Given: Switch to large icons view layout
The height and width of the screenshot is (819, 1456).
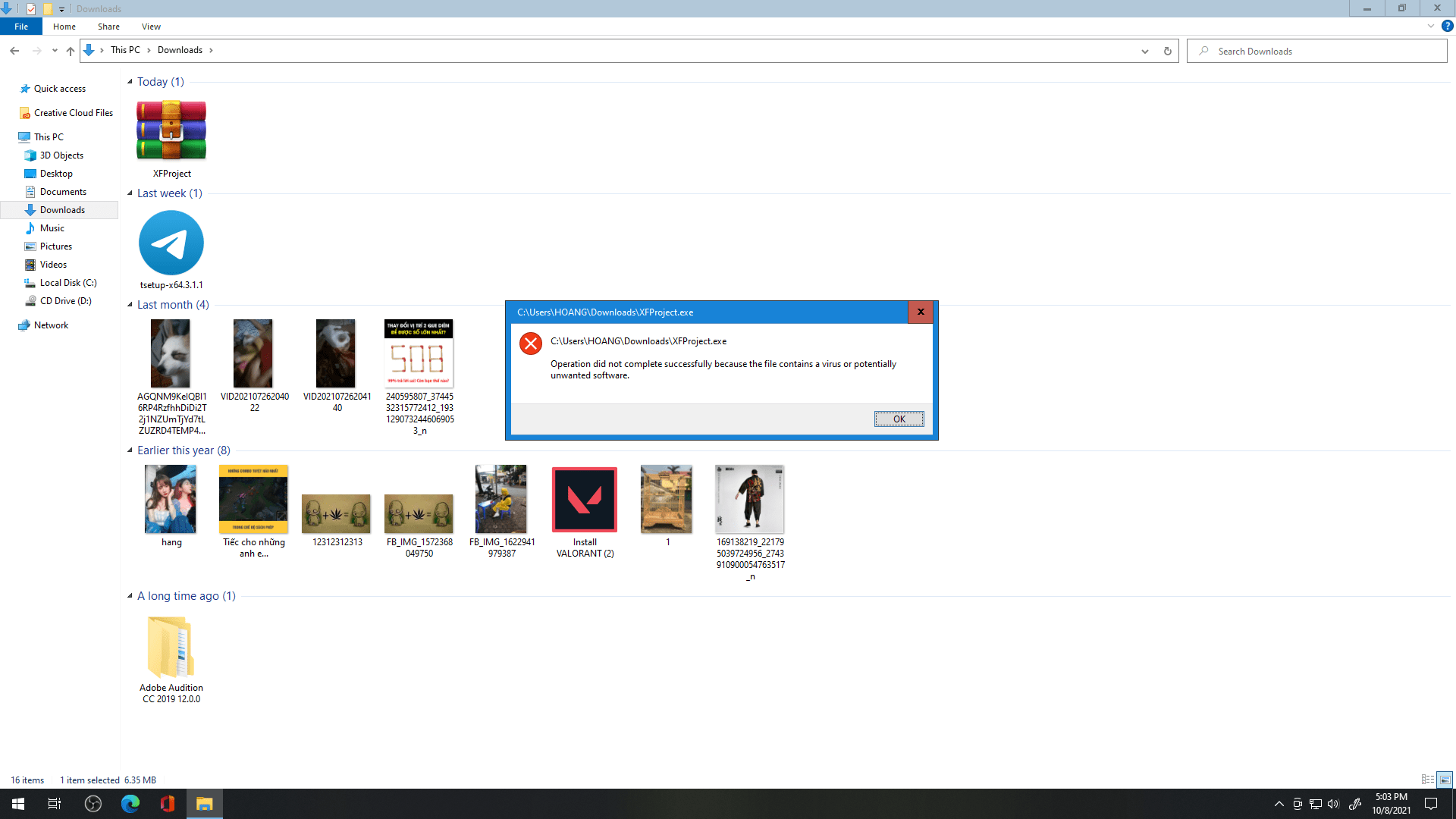Looking at the screenshot, I should click(1445, 780).
